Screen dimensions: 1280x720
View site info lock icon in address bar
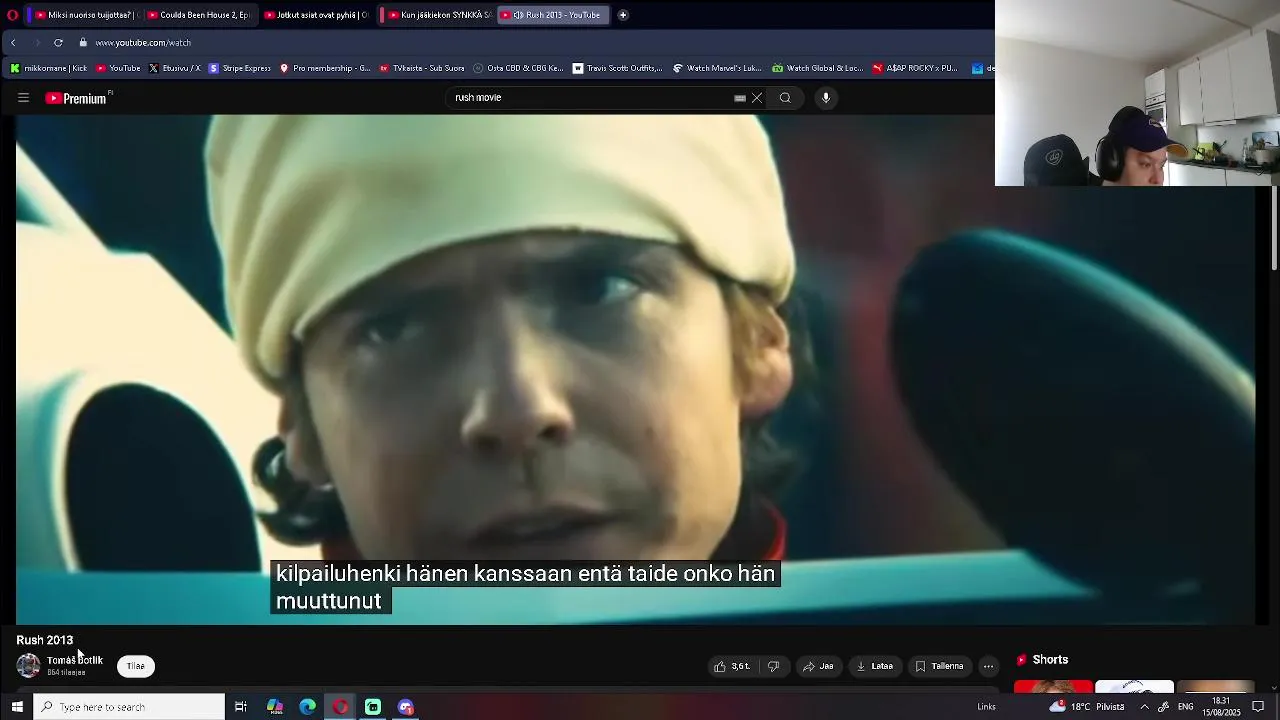[84, 43]
